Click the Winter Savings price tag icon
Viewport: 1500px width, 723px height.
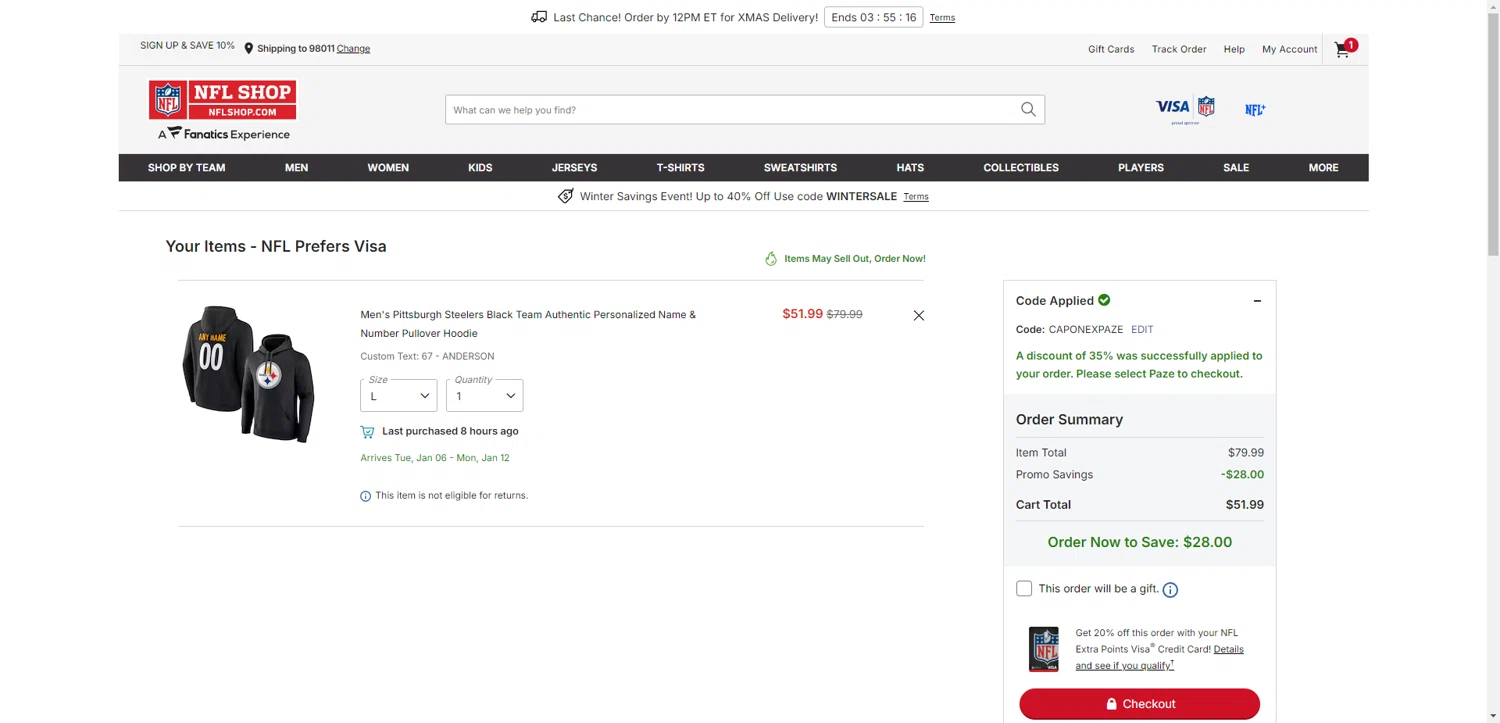pyautogui.click(x=566, y=196)
